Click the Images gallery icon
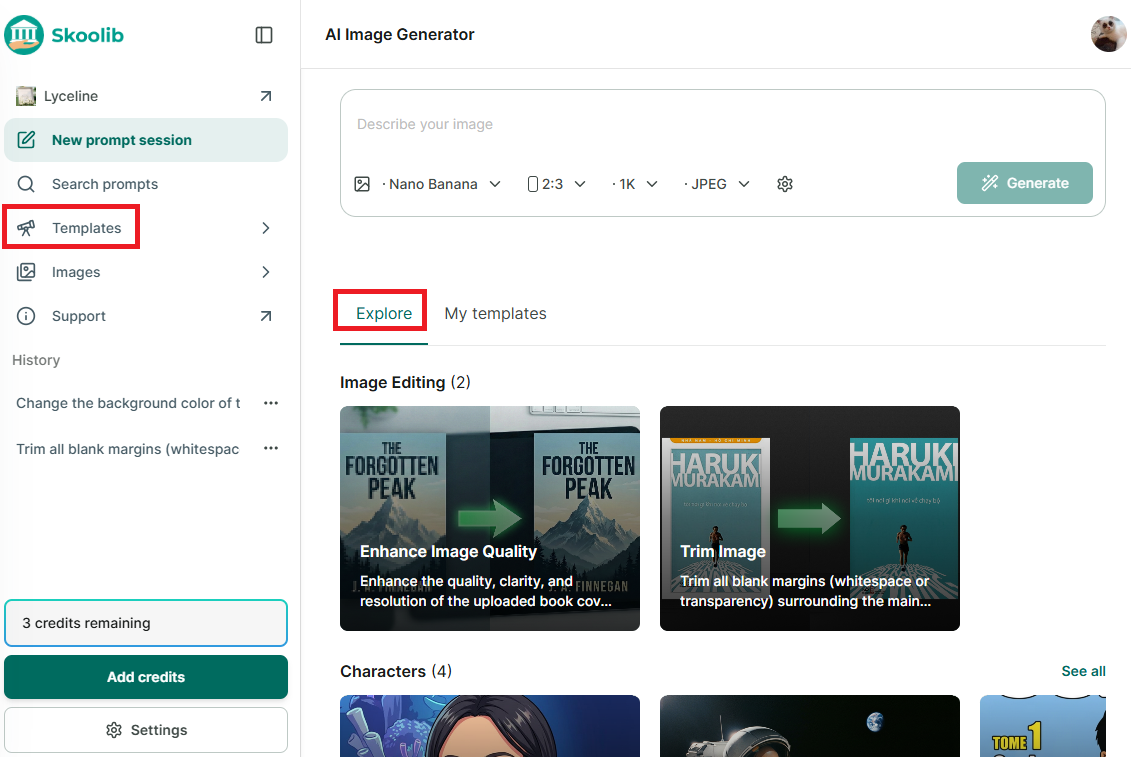 coord(26,272)
